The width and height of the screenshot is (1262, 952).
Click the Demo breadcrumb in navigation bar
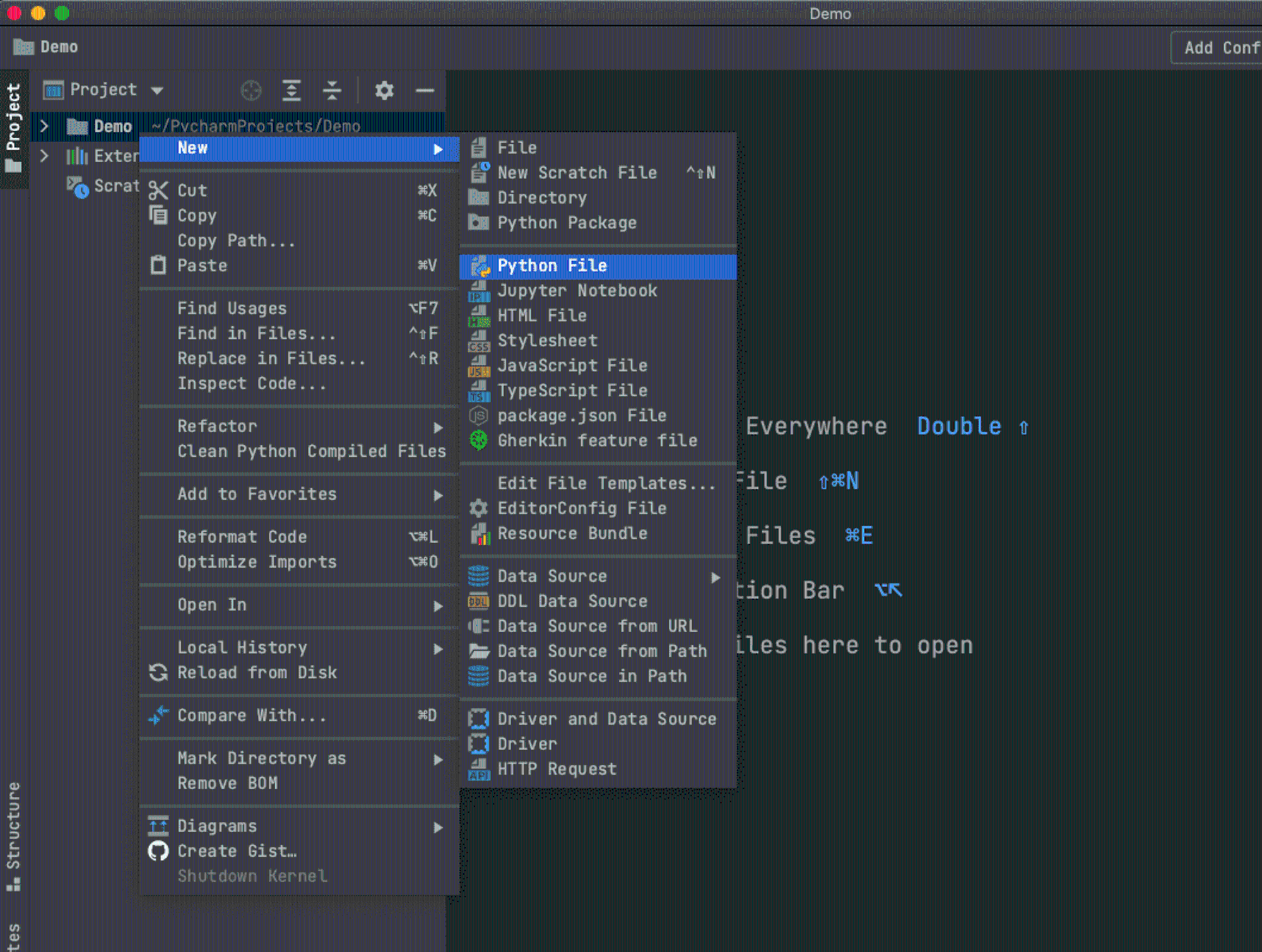coord(45,47)
